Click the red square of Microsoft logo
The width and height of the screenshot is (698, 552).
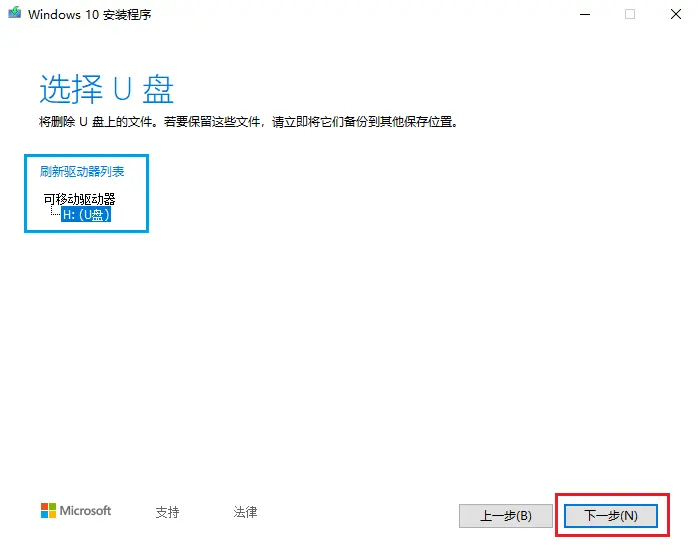coord(44,507)
